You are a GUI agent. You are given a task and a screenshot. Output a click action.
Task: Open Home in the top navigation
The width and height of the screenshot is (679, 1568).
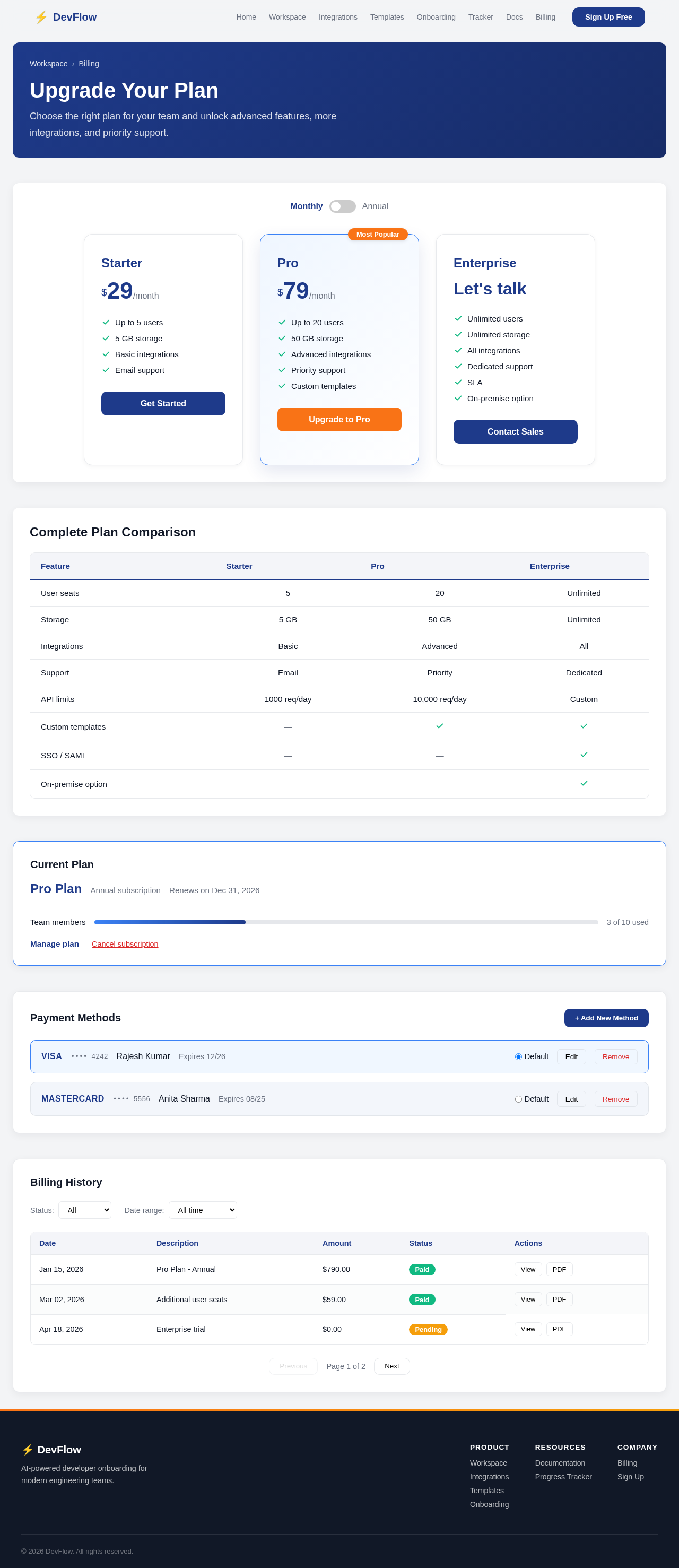(247, 17)
